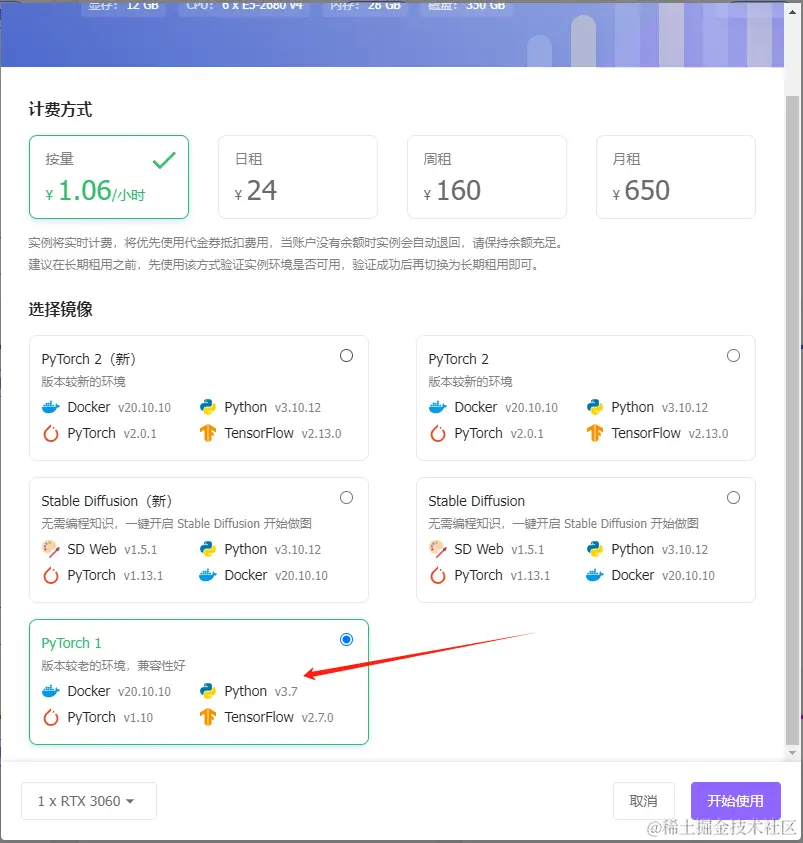The height and width of the screenshot is (843, 803).
Task: Click Python icon in PyTorch 1 card
Action: click(207, 691)
